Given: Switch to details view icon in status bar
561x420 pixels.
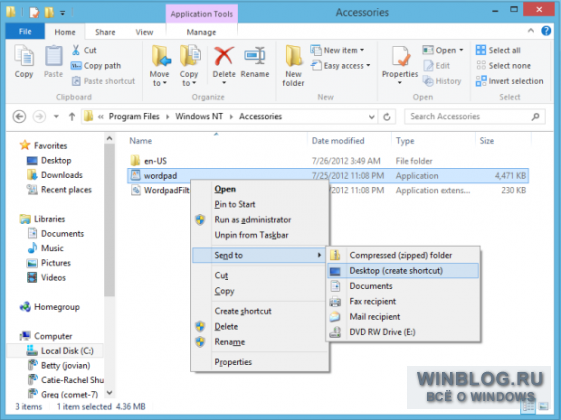Looking at the screenshot, I should coord(529,406).
